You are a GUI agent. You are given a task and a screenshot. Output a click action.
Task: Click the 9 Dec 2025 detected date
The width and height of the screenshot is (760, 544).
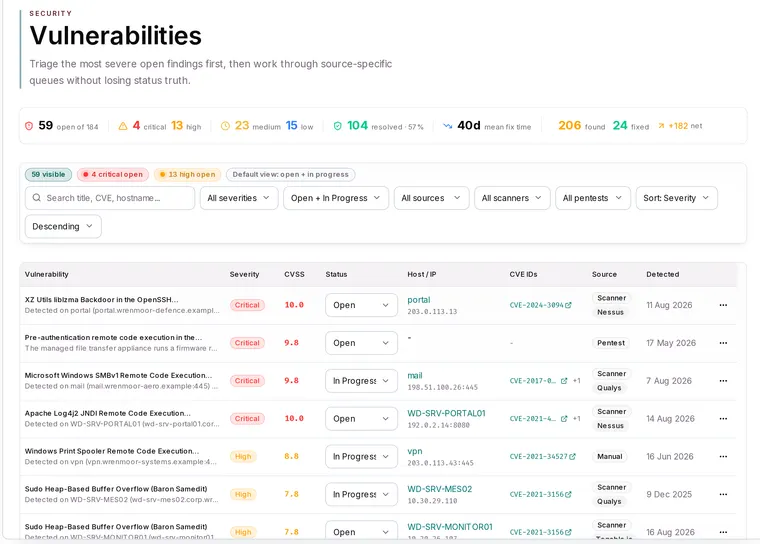pos(669,494)
